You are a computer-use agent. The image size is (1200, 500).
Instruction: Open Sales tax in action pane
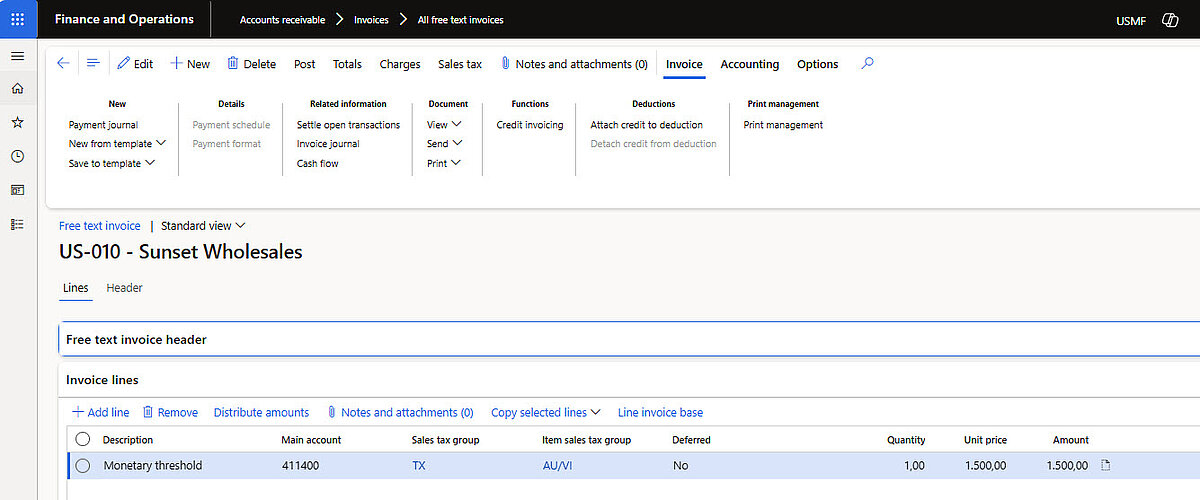coord(460,64)
